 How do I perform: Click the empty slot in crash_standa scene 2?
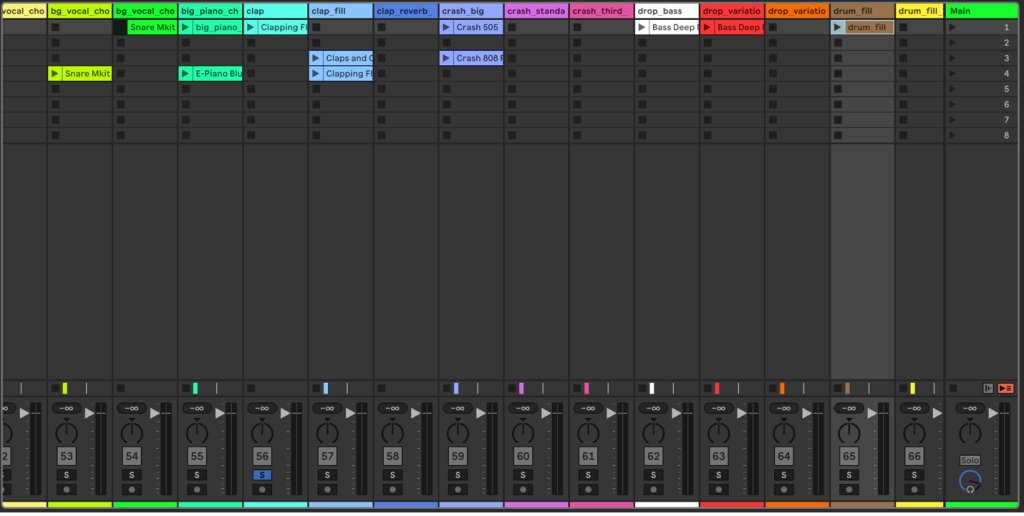point(536,42)
